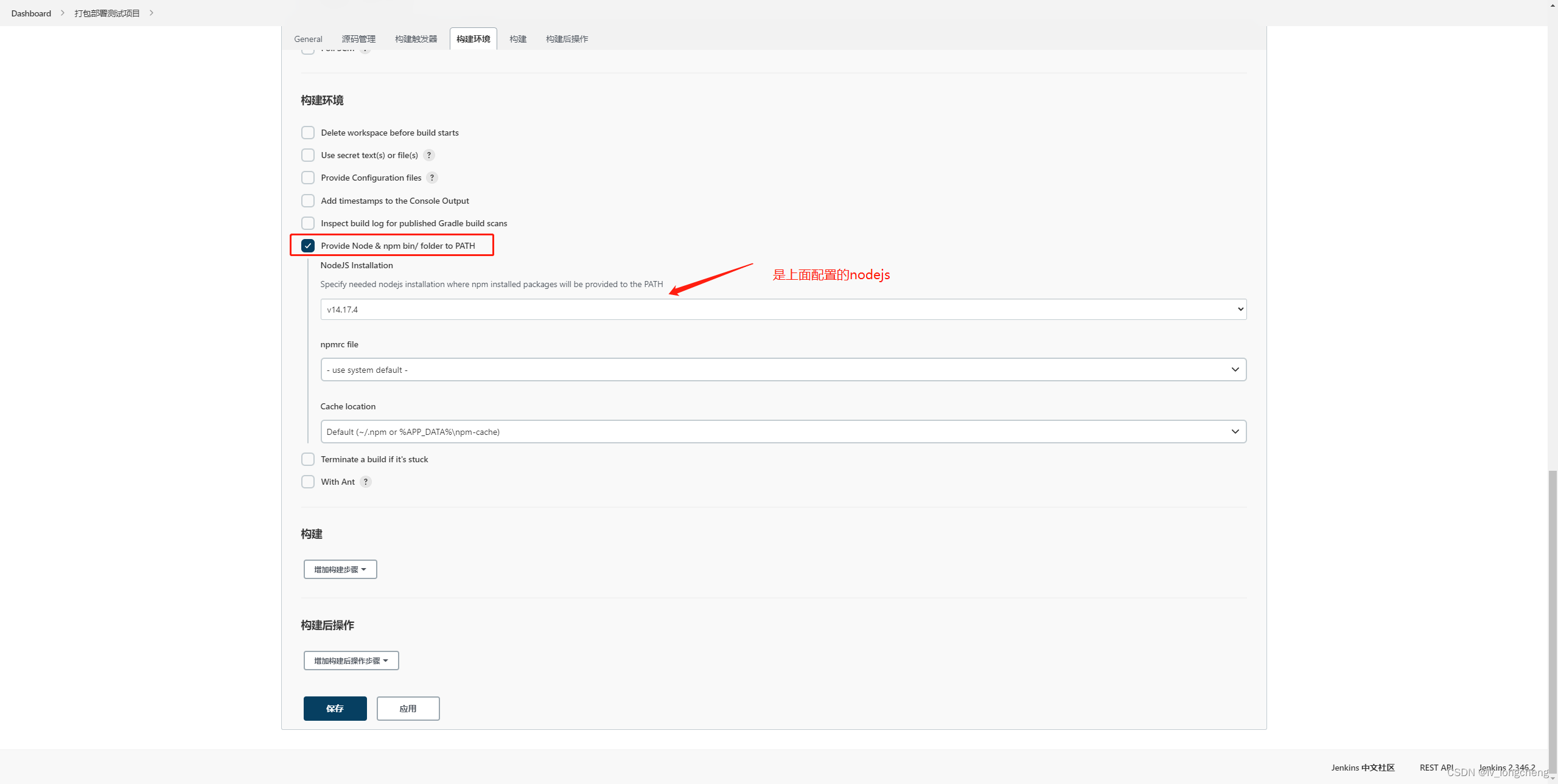Image resolution: width=1558 pixels, height=784 pixels.
Task: Open 构建触发器 tab
Action: click(x=416, y=39)
